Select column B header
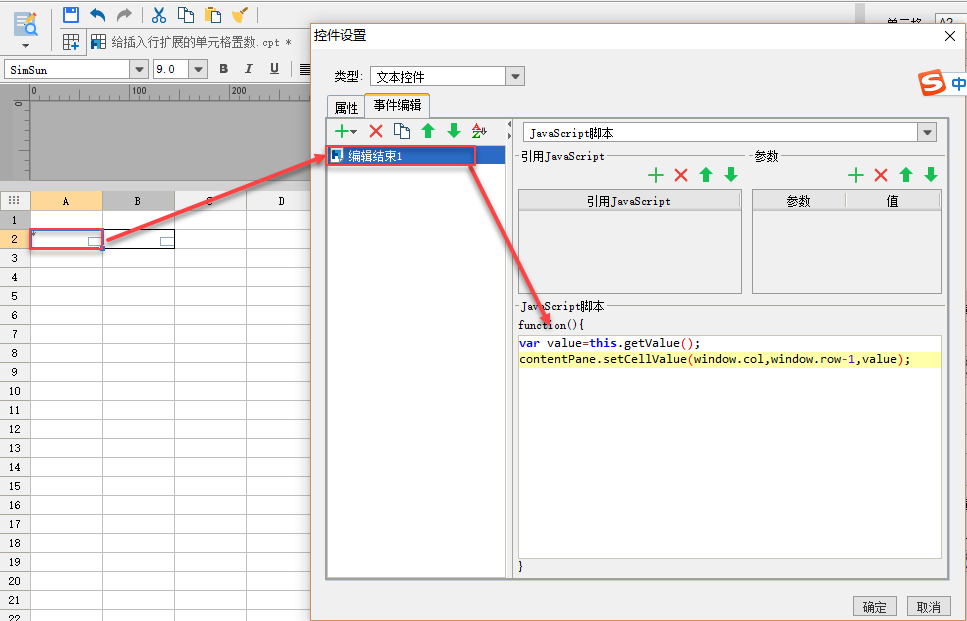 point(138,201)
